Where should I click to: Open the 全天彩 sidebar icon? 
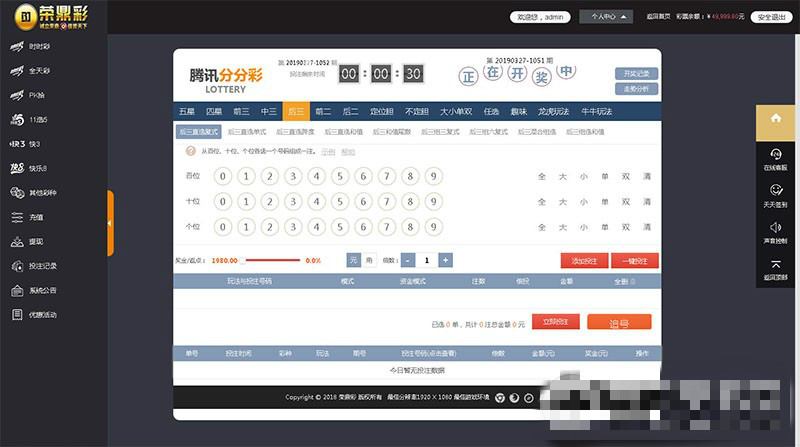(x=17, y=71)
